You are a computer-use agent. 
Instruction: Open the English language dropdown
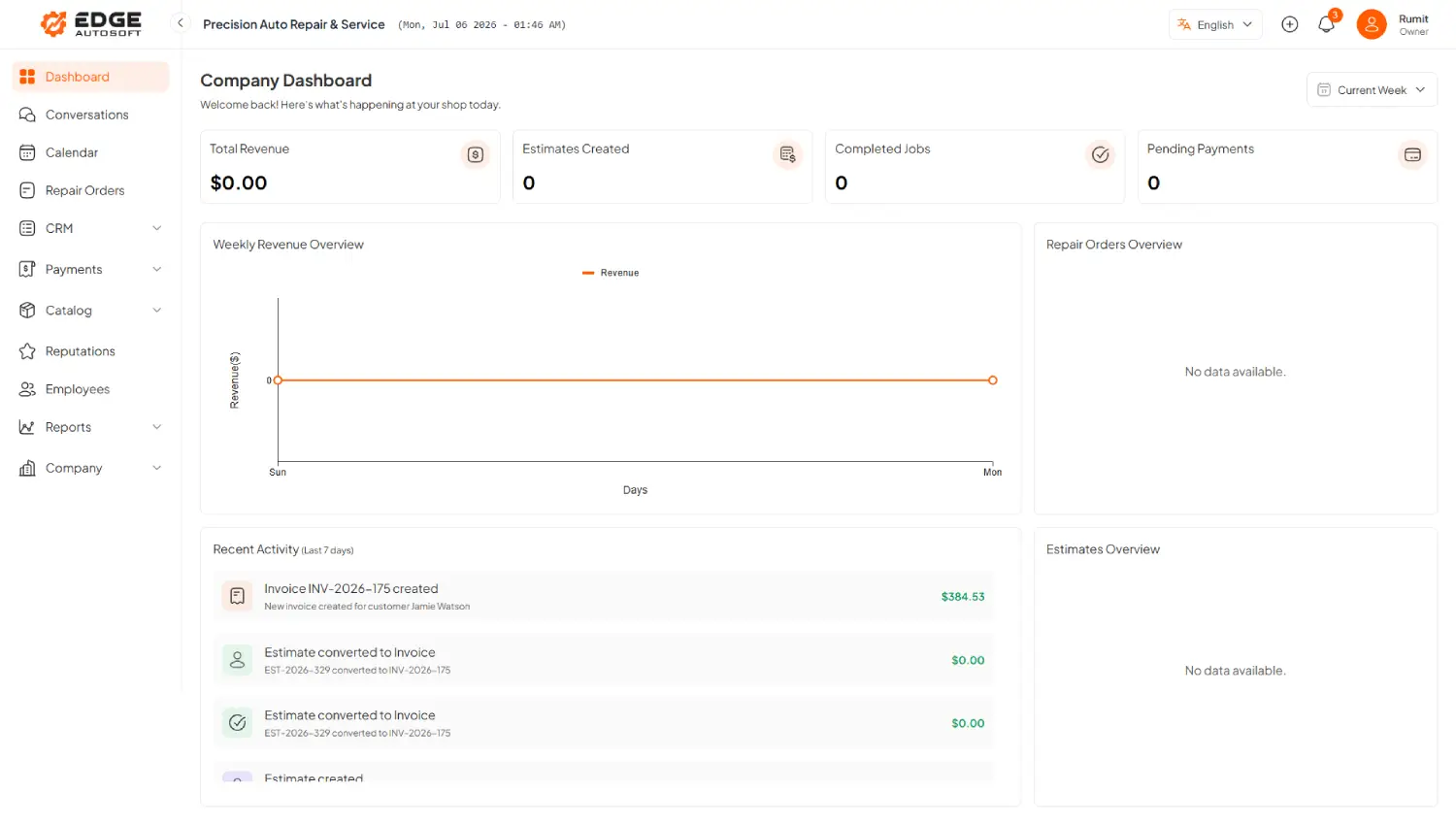[1215, 24]
